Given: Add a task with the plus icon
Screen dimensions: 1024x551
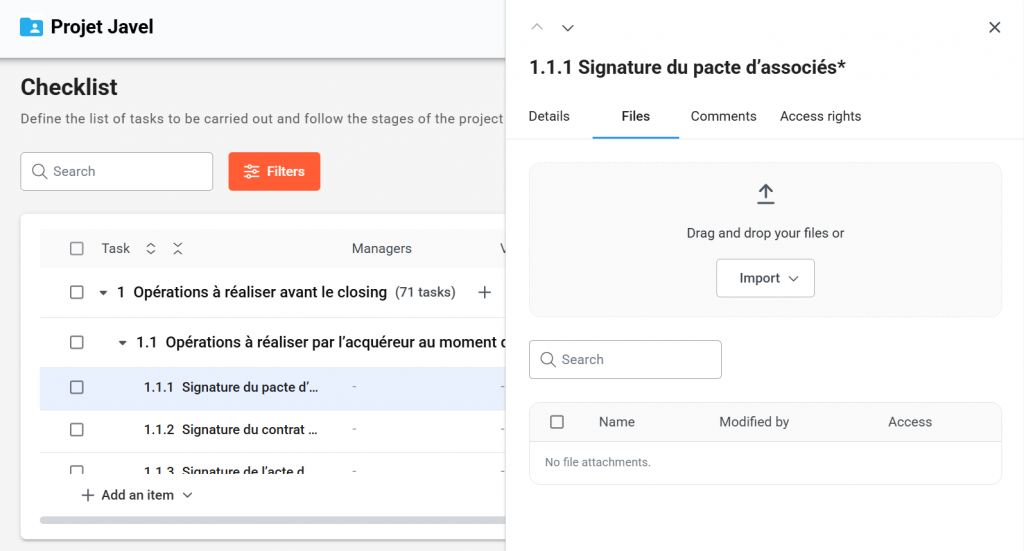Looking at the screenshot, I should pos(484,293).
